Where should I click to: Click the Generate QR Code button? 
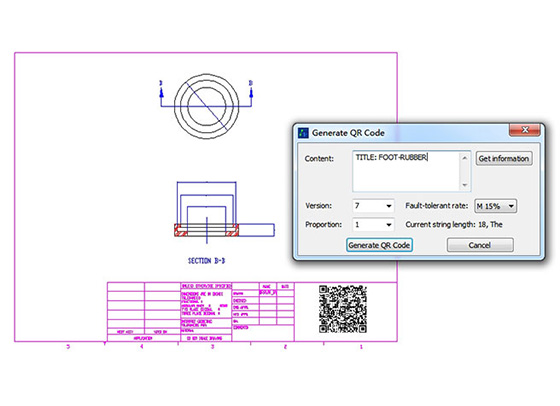(379, 245)
